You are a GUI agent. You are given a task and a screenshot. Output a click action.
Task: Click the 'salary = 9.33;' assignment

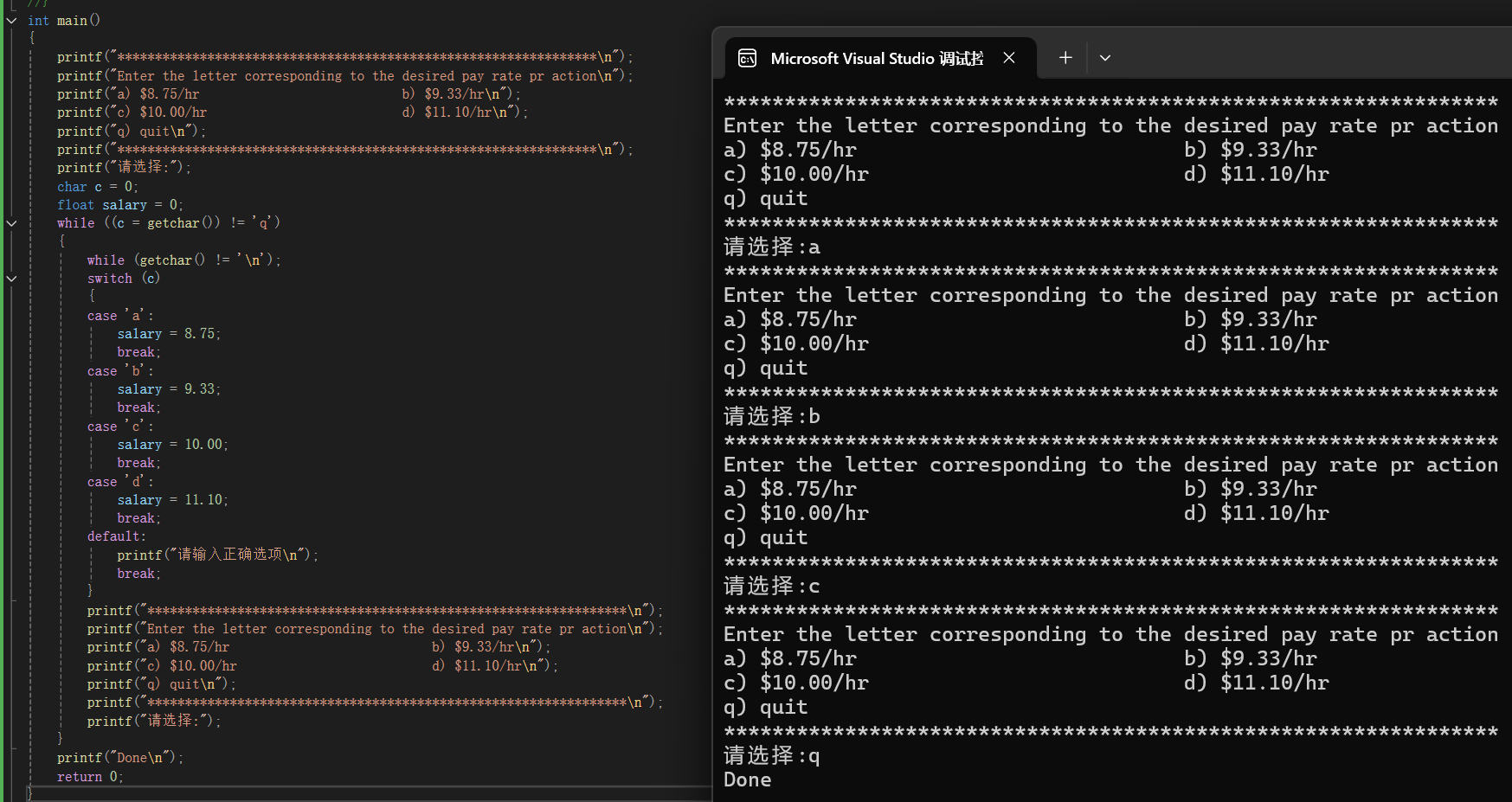169,389
